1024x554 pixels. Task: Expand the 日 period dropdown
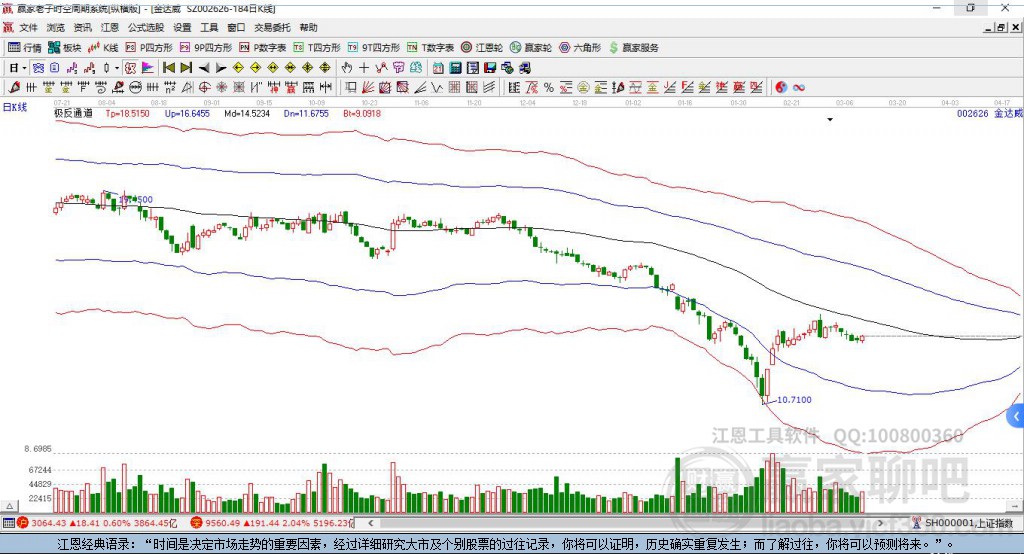(x=24, y=68)
